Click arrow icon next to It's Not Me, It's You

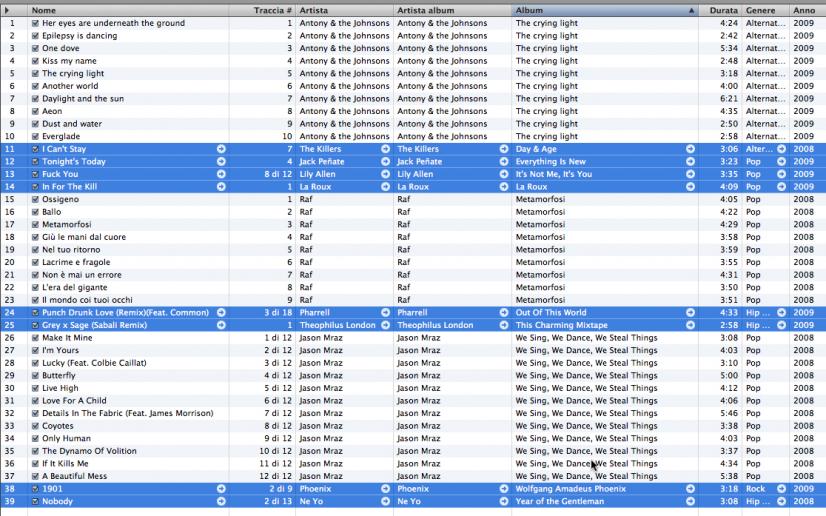pyautogui.click(x=690, y=174)
